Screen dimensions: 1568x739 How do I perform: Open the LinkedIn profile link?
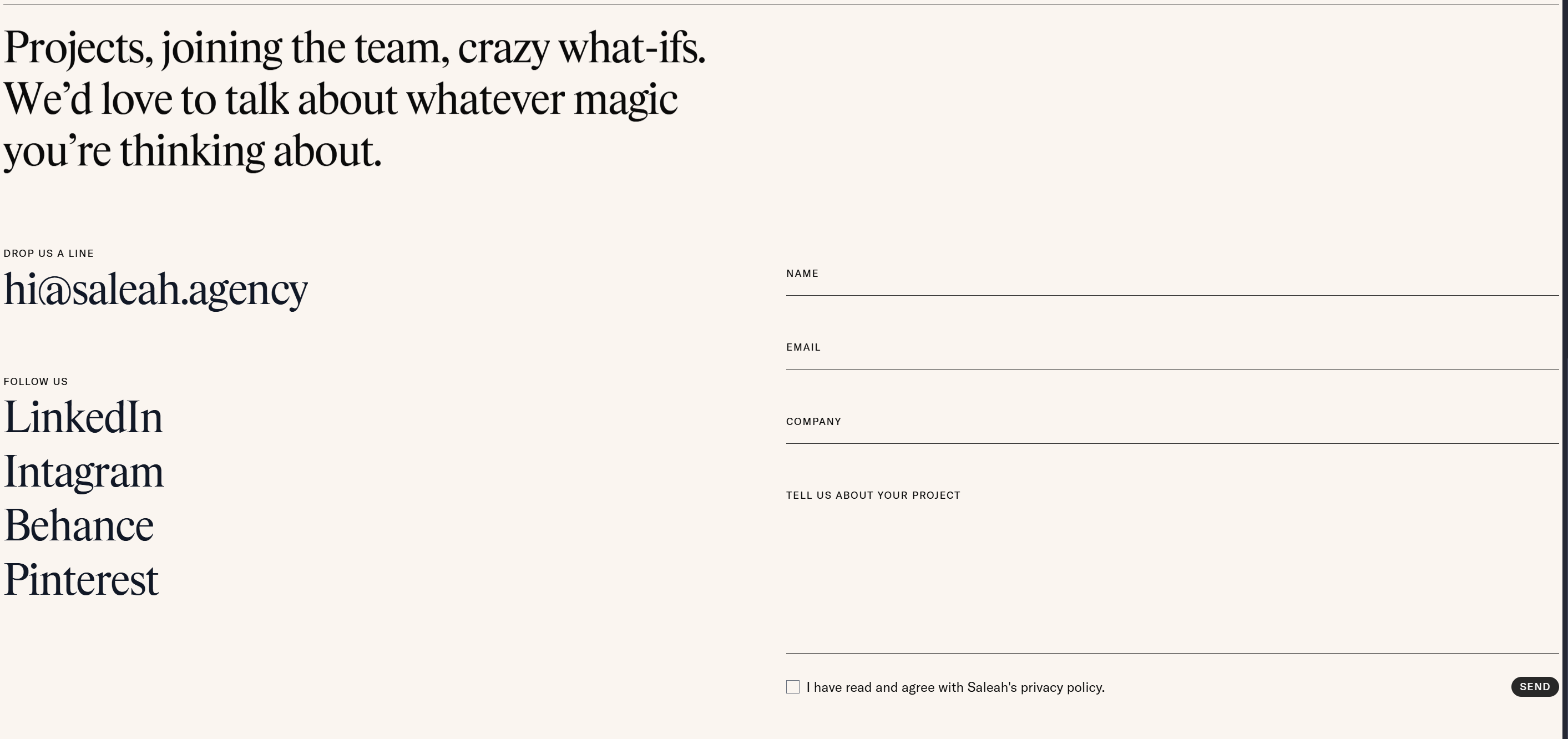coord(83,418)
